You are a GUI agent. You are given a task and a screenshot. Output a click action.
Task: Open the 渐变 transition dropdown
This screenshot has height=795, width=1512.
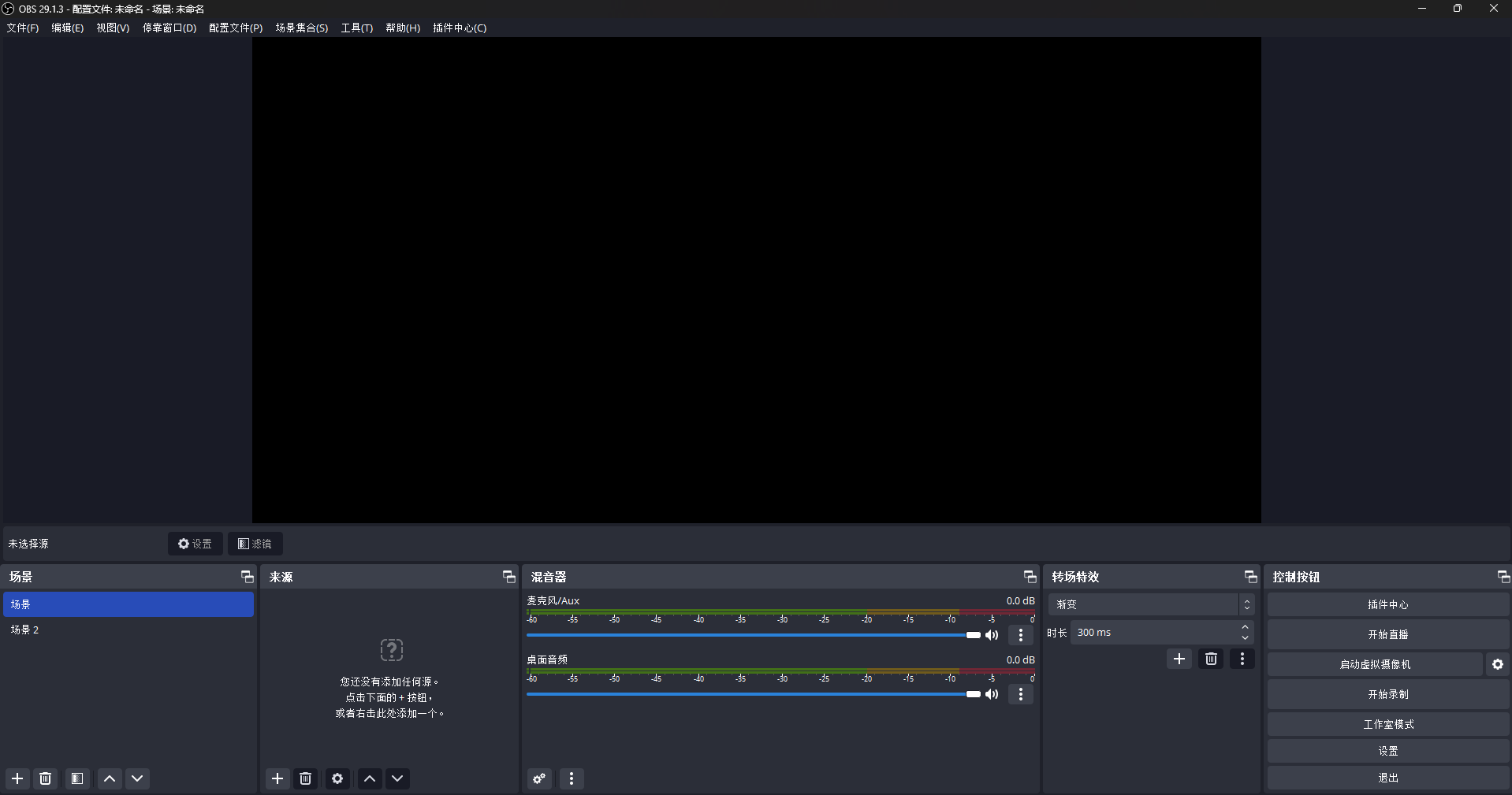pos(1151,604)
